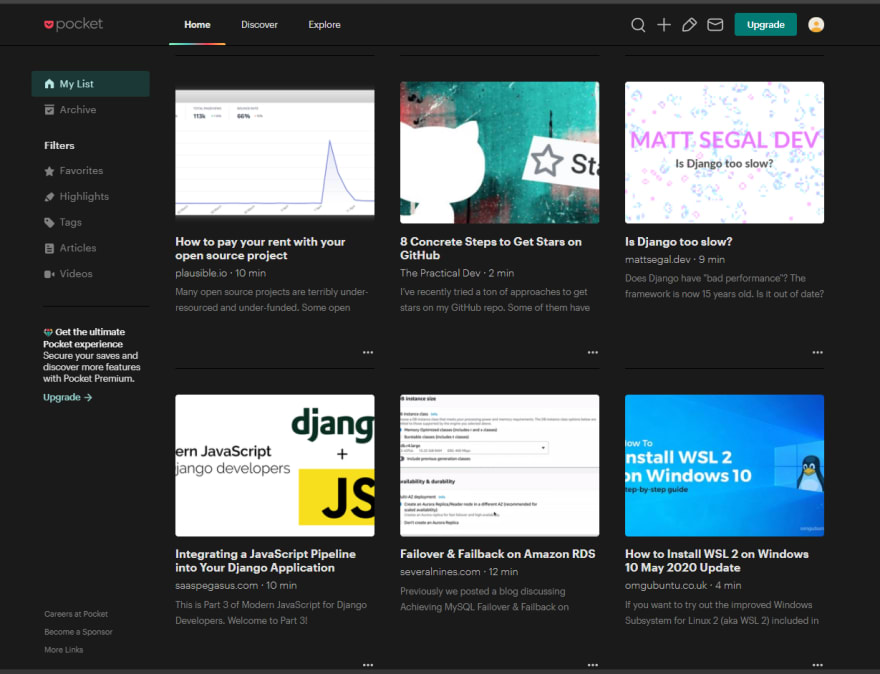Open the search icon in top bar
Screen dimensions: 880x674
(638, 25)
